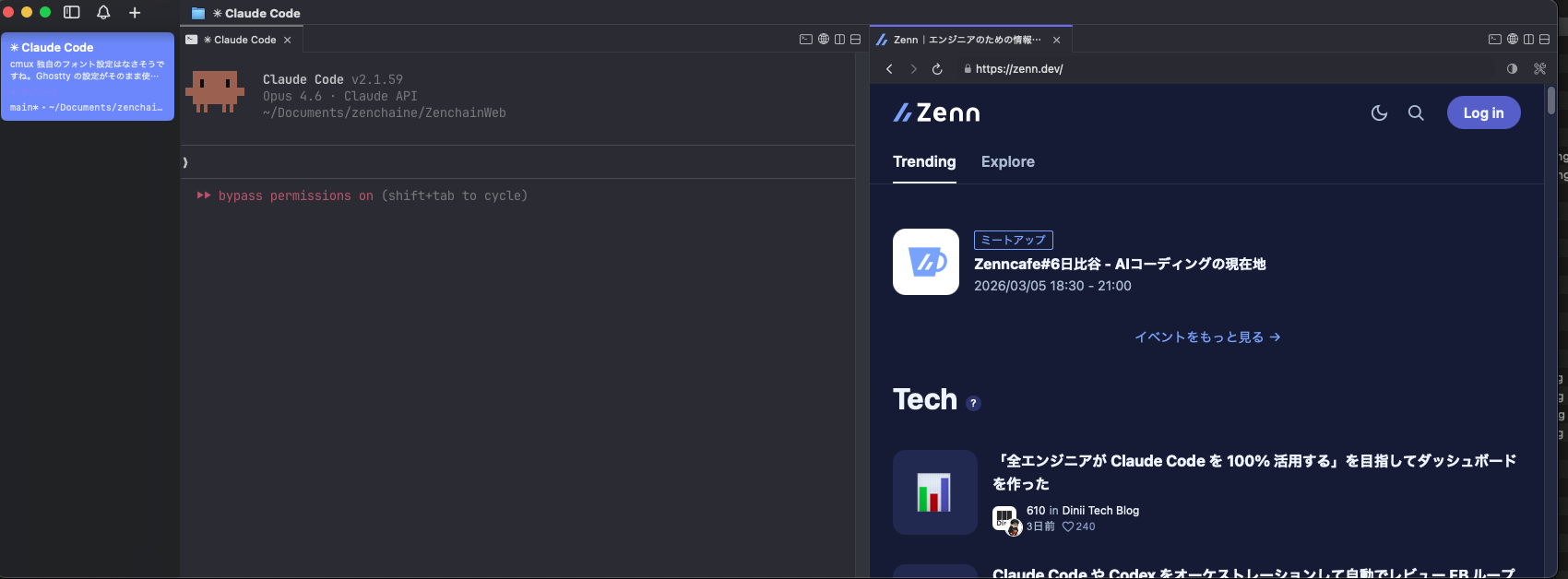Go back in the browser pane

(889, 69)
